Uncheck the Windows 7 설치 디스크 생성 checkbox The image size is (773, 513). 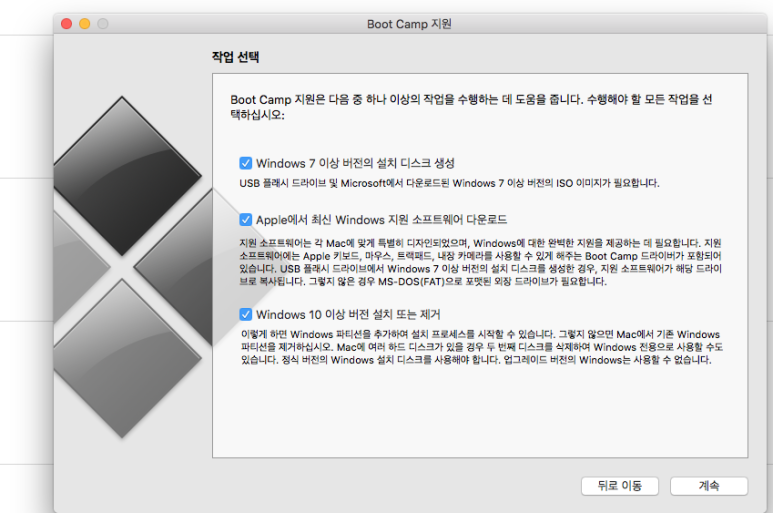click(x=246, y=163)
